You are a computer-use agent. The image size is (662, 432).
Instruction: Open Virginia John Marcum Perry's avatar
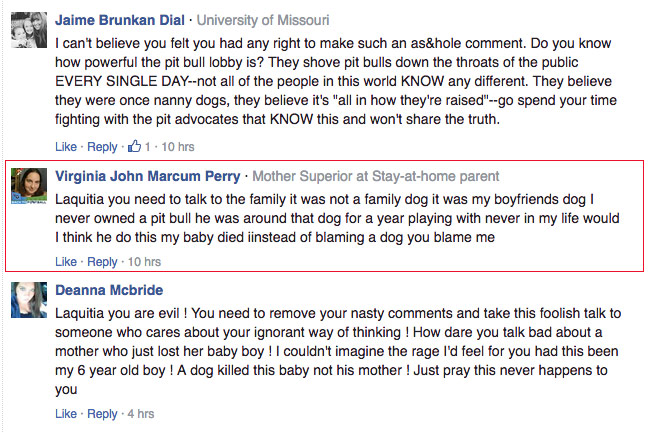pyautogui.click(x=29, y=186)
